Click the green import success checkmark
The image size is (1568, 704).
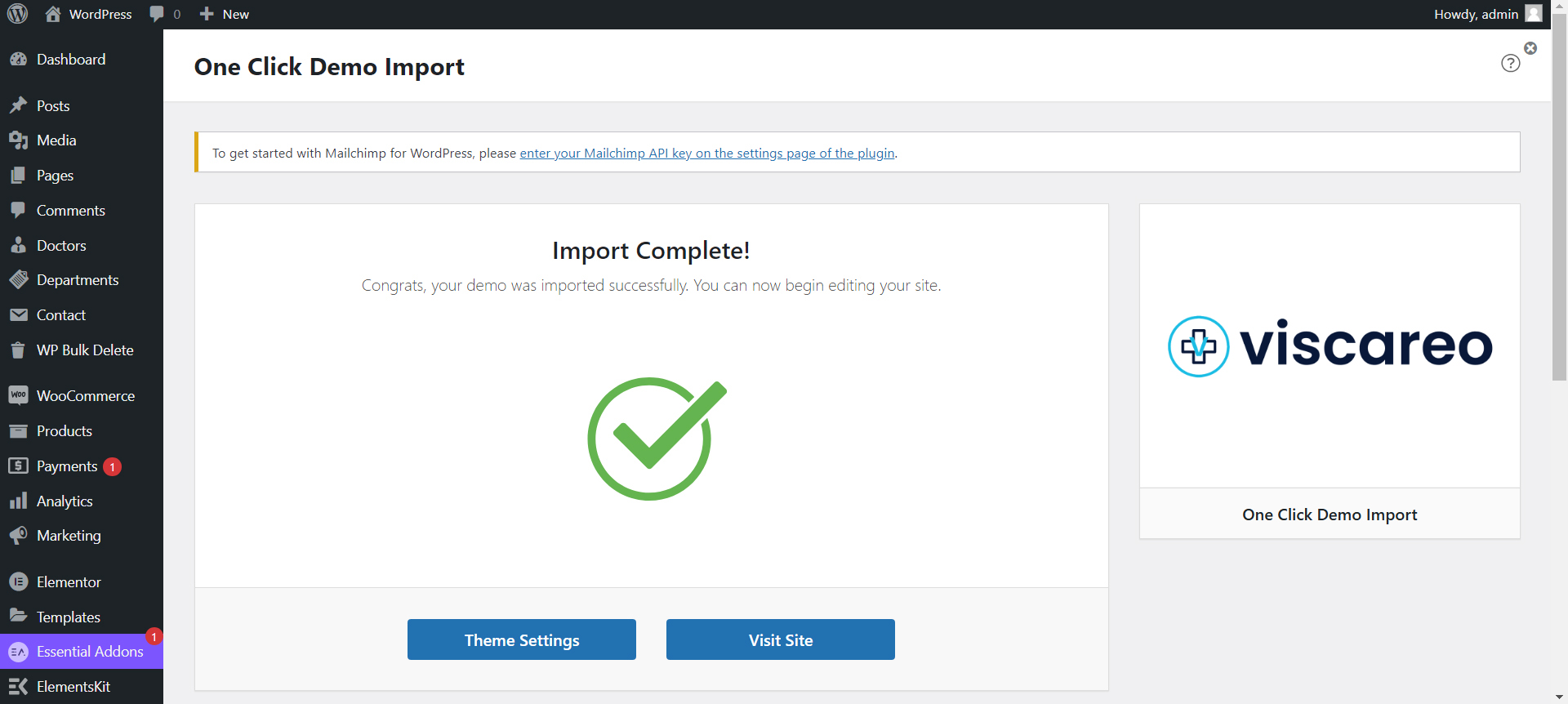pos(657,439)
